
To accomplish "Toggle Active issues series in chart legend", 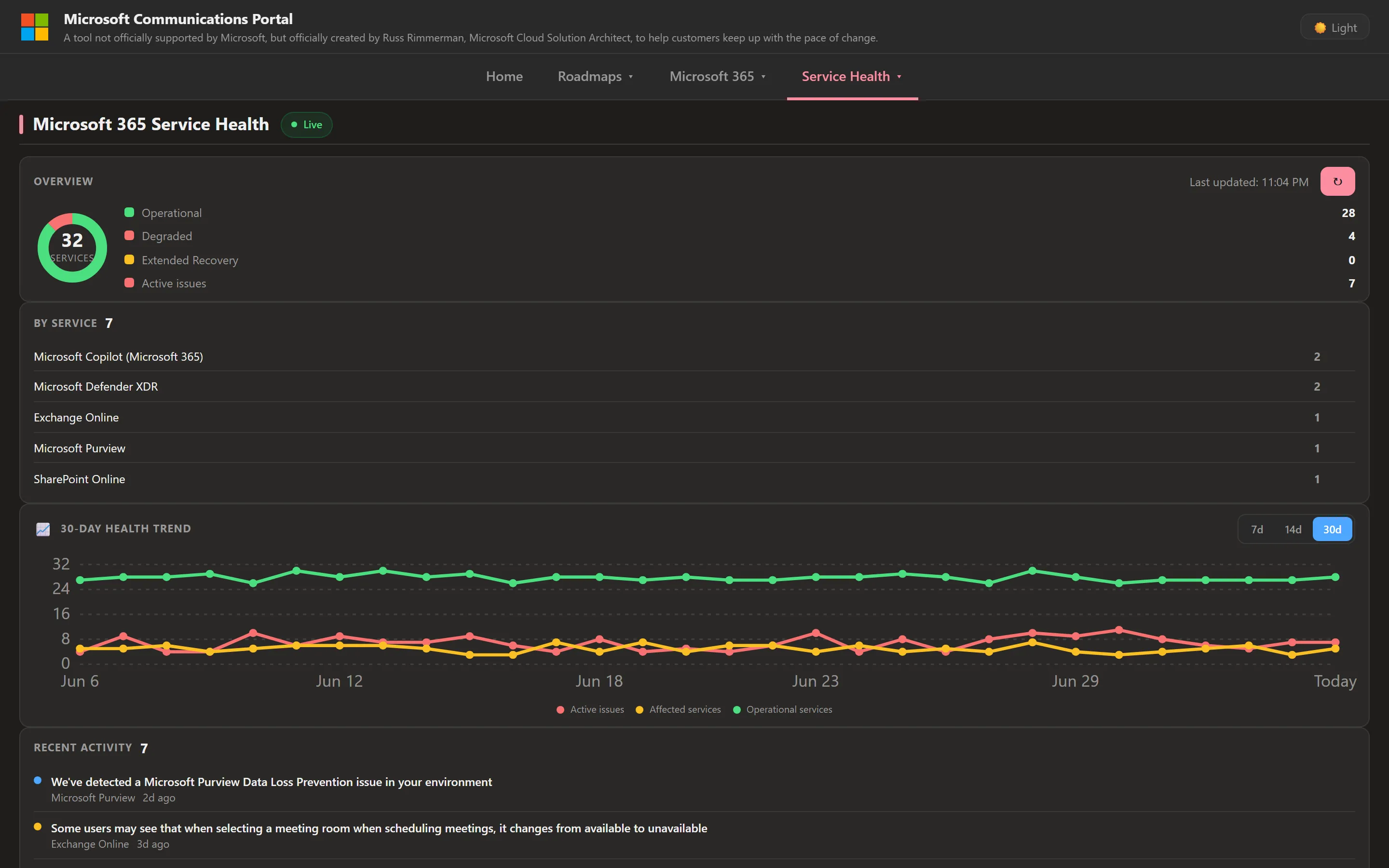I will tap(590, 709).
